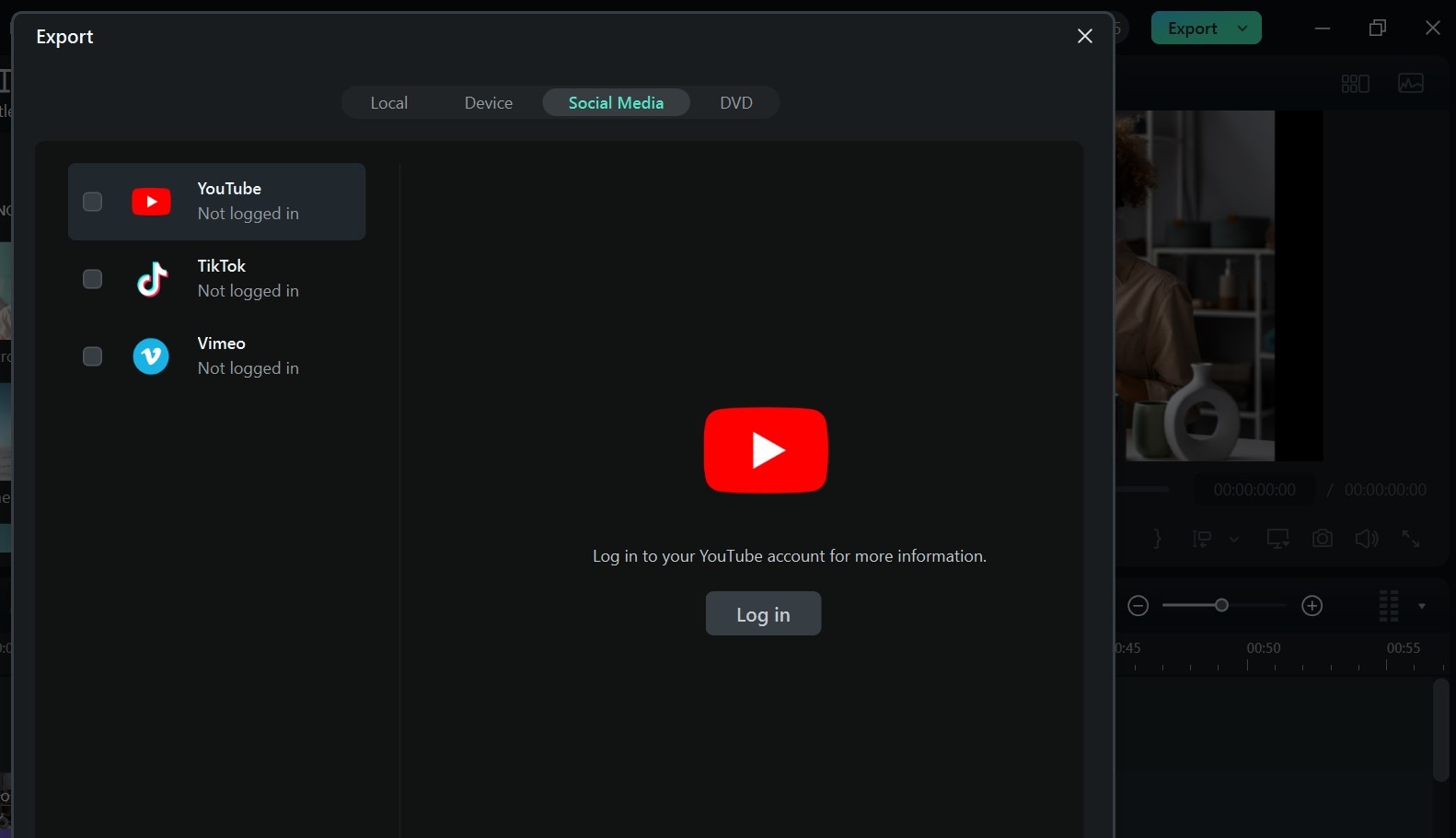1456x838 pixels.
Task: Zoom in timeline with plus icon
Action: (1312, 605)
